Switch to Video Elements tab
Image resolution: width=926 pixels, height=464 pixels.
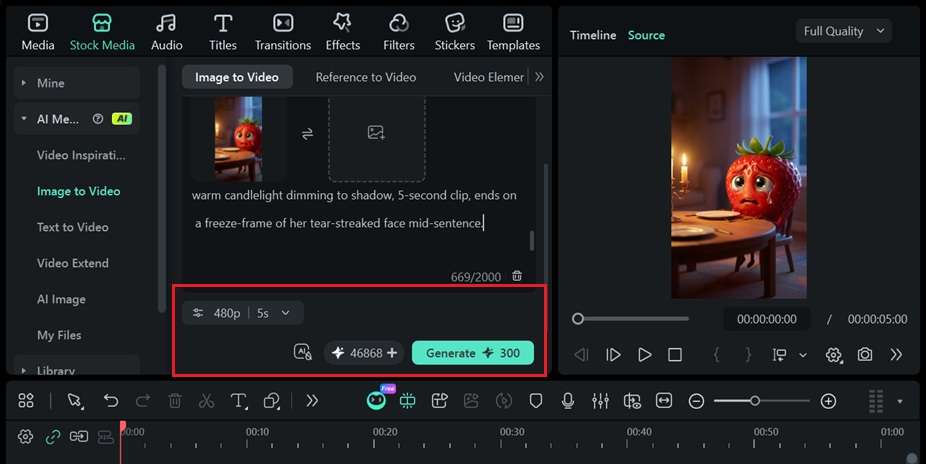[x=488, y=77]
